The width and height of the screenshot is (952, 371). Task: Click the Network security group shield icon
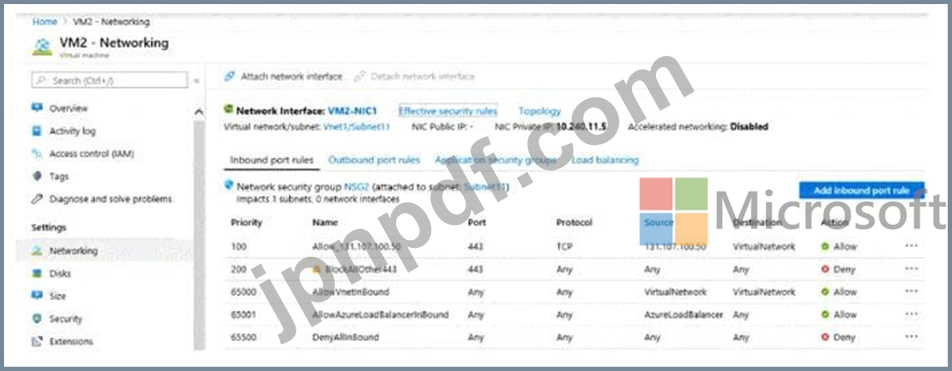(228, 185)
